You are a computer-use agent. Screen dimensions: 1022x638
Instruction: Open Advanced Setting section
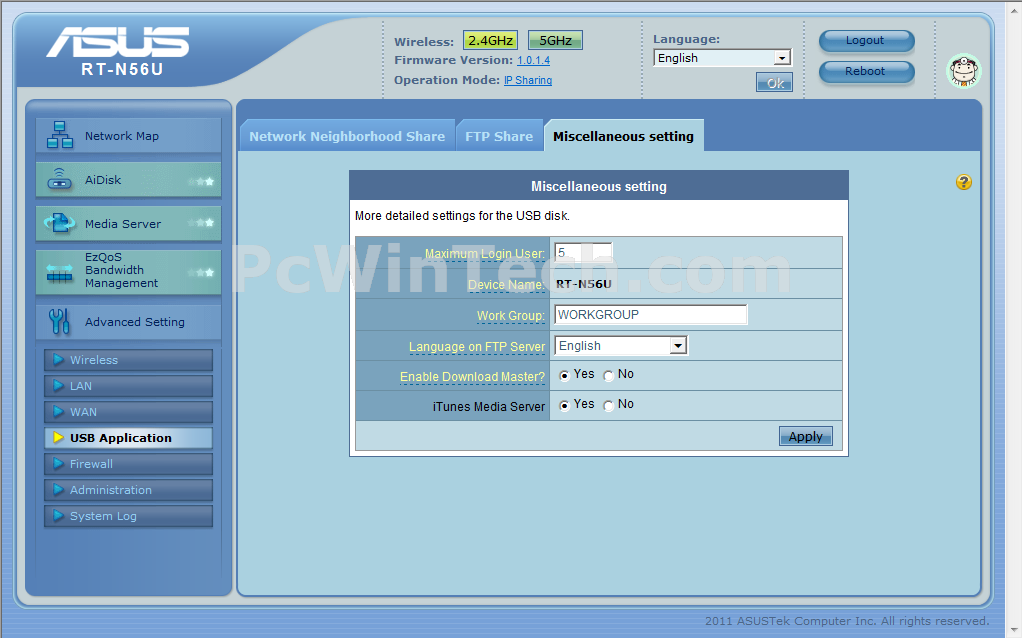pyautogui.click(x=128, y=322)
